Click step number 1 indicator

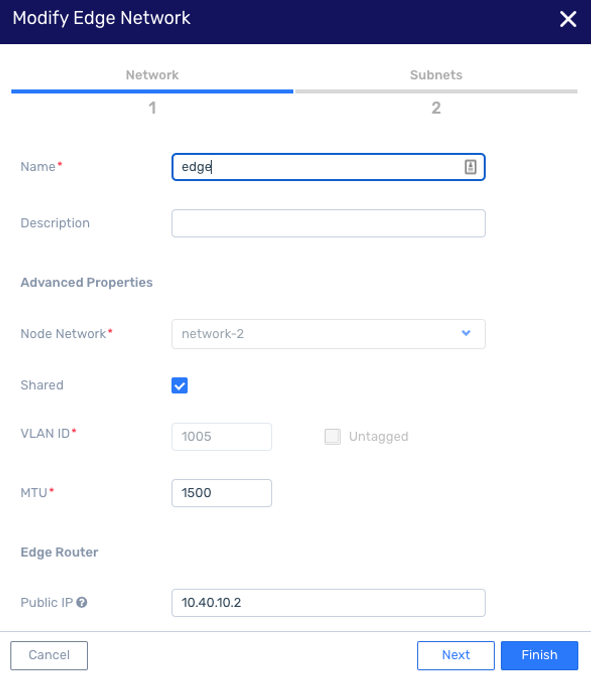[152, 108]
